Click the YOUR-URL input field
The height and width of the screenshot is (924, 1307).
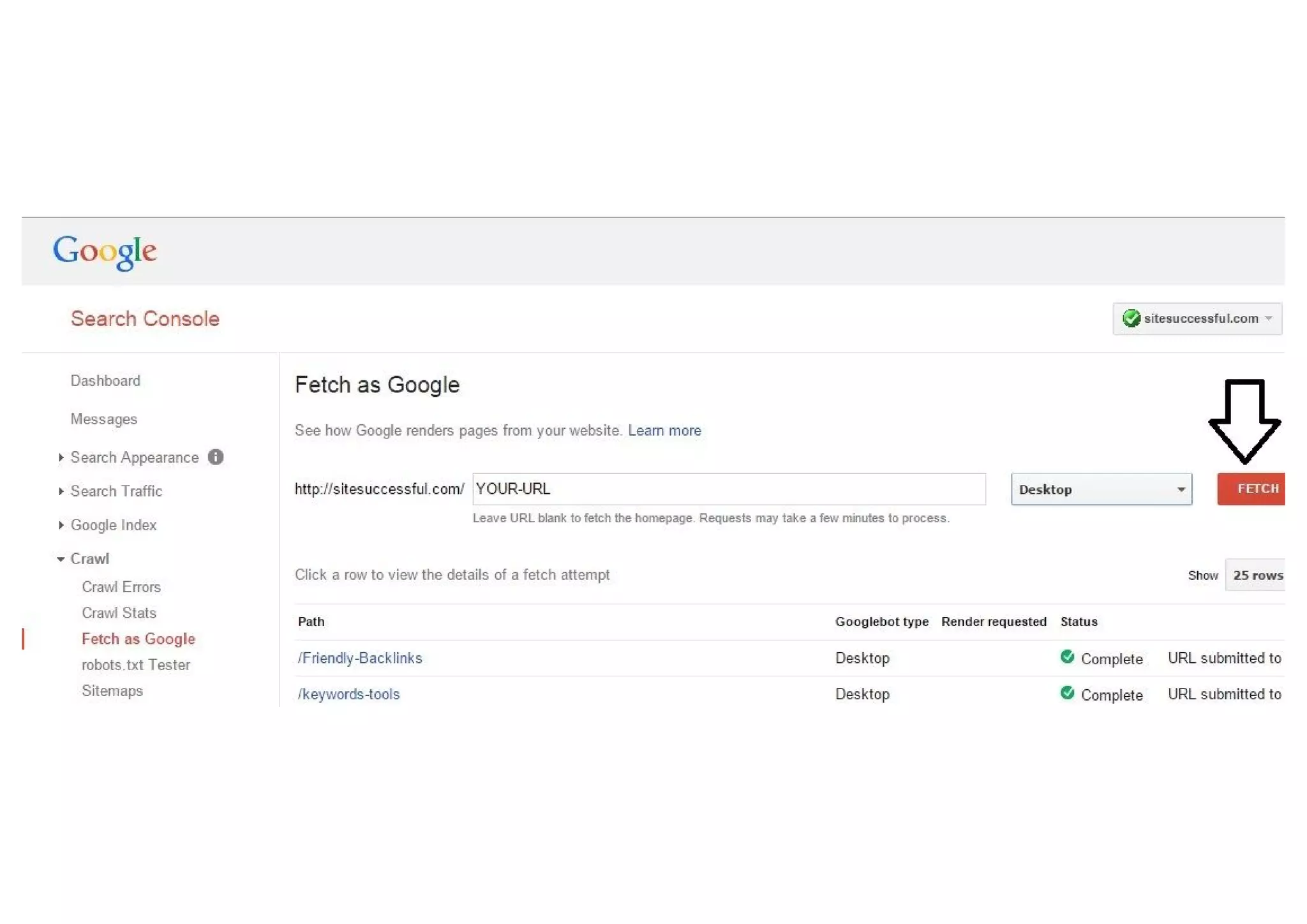[729, 489]
